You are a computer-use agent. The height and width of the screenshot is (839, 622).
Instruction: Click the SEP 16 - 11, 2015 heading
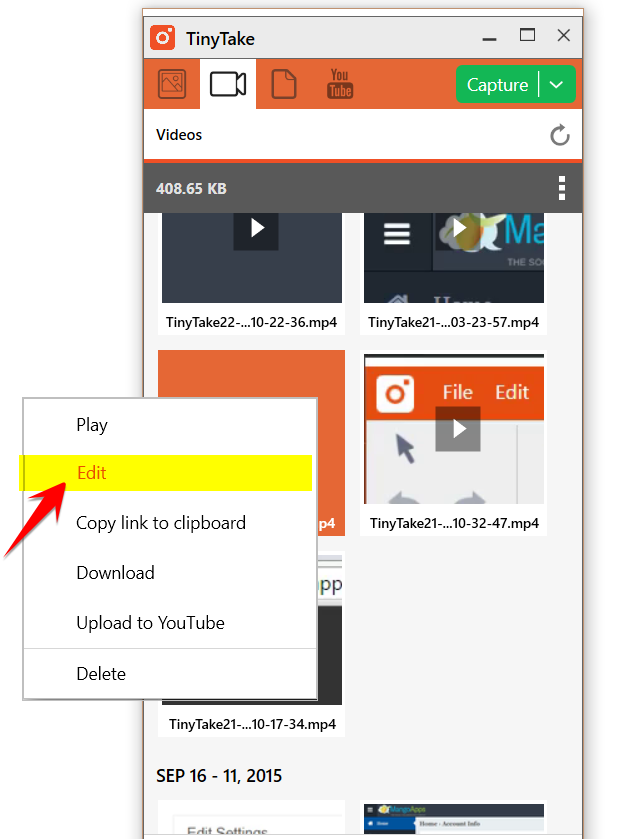click(x=219, y=776)
